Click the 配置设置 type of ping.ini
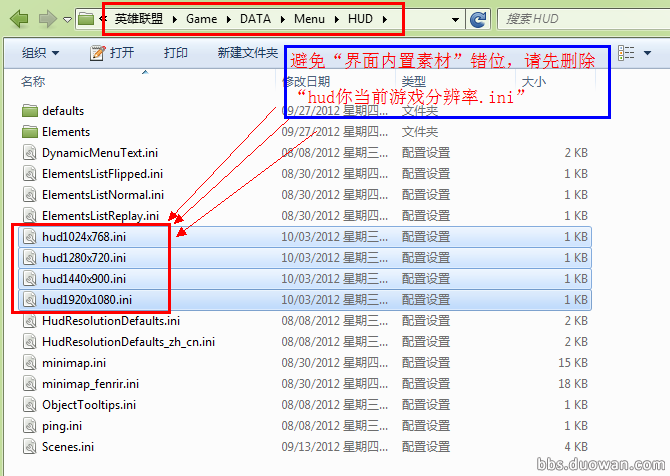This screenshot has height=476, width=670. (x=426, y=426)
